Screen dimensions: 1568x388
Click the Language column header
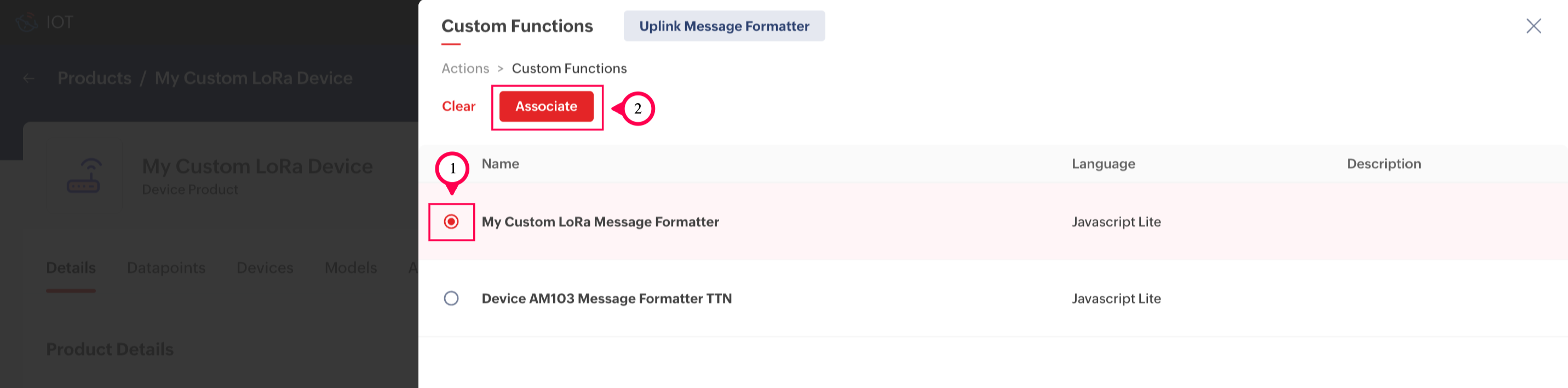1103,164
